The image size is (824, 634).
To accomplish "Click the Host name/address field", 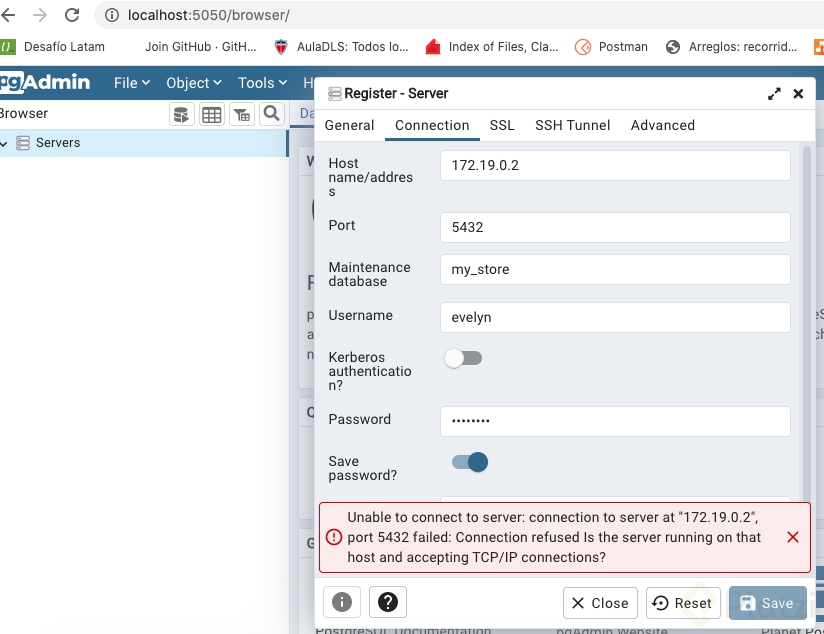I will click(615, 166).
